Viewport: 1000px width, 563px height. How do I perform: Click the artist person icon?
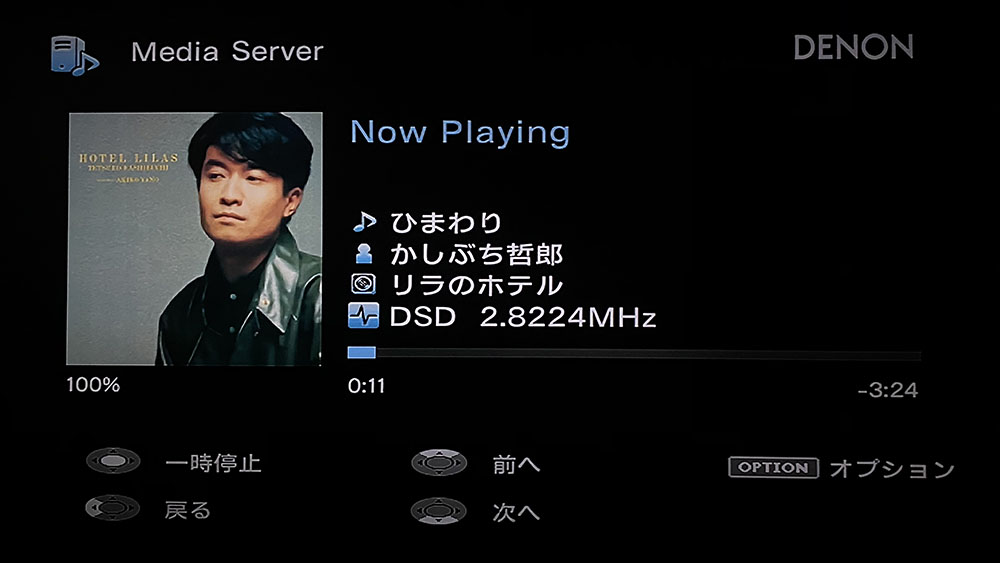[364, 254]
